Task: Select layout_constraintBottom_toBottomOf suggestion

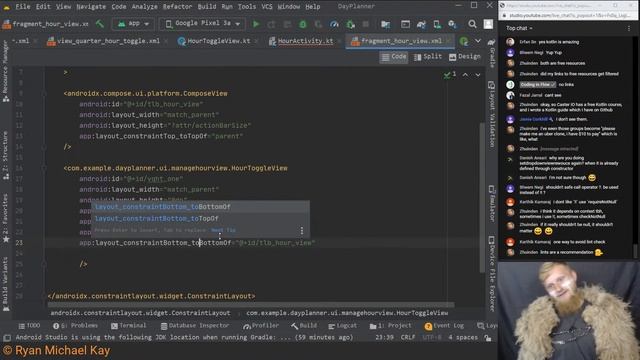Action: coord(200,207)
